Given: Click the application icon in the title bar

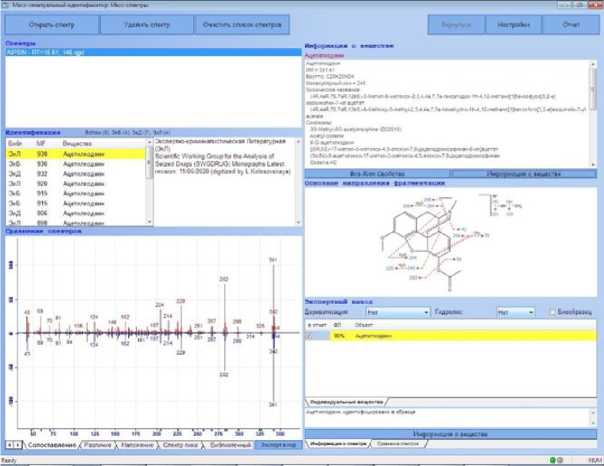Looking at the screenshot, I should coord(4,5).
